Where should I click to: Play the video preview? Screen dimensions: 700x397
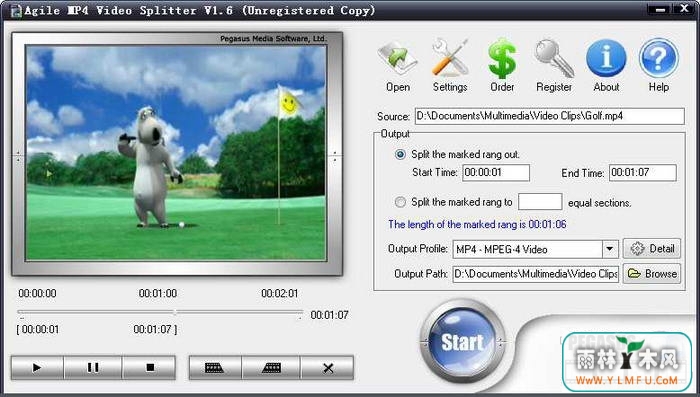(x=38, y=368)
